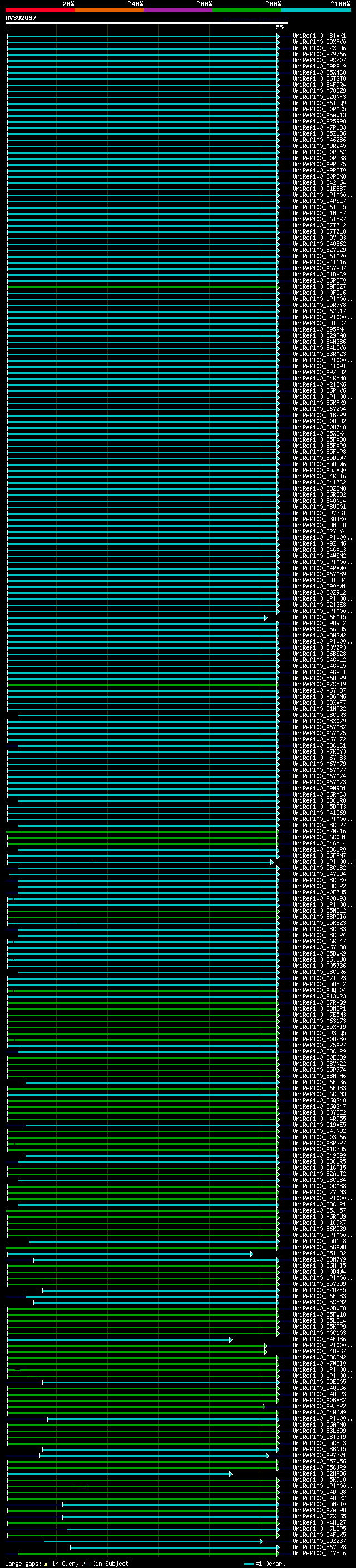Select label UniRef100_Q2QNF3

coord(319,97)
